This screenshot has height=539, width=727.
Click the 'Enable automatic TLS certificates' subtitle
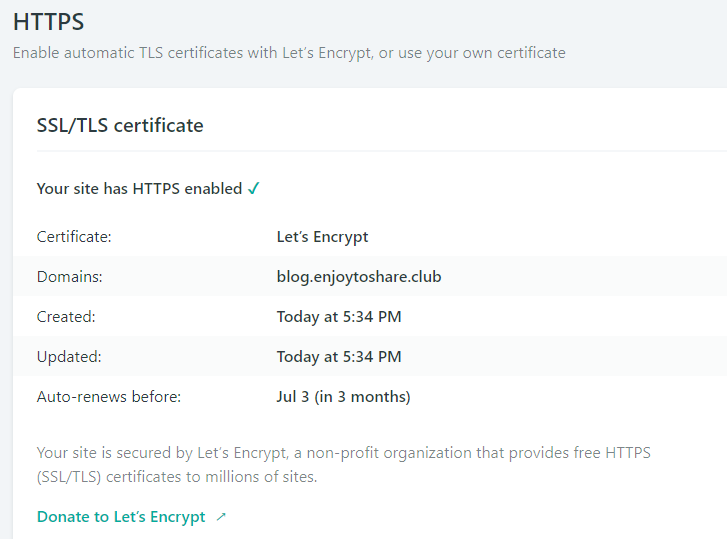click(289, 52)
